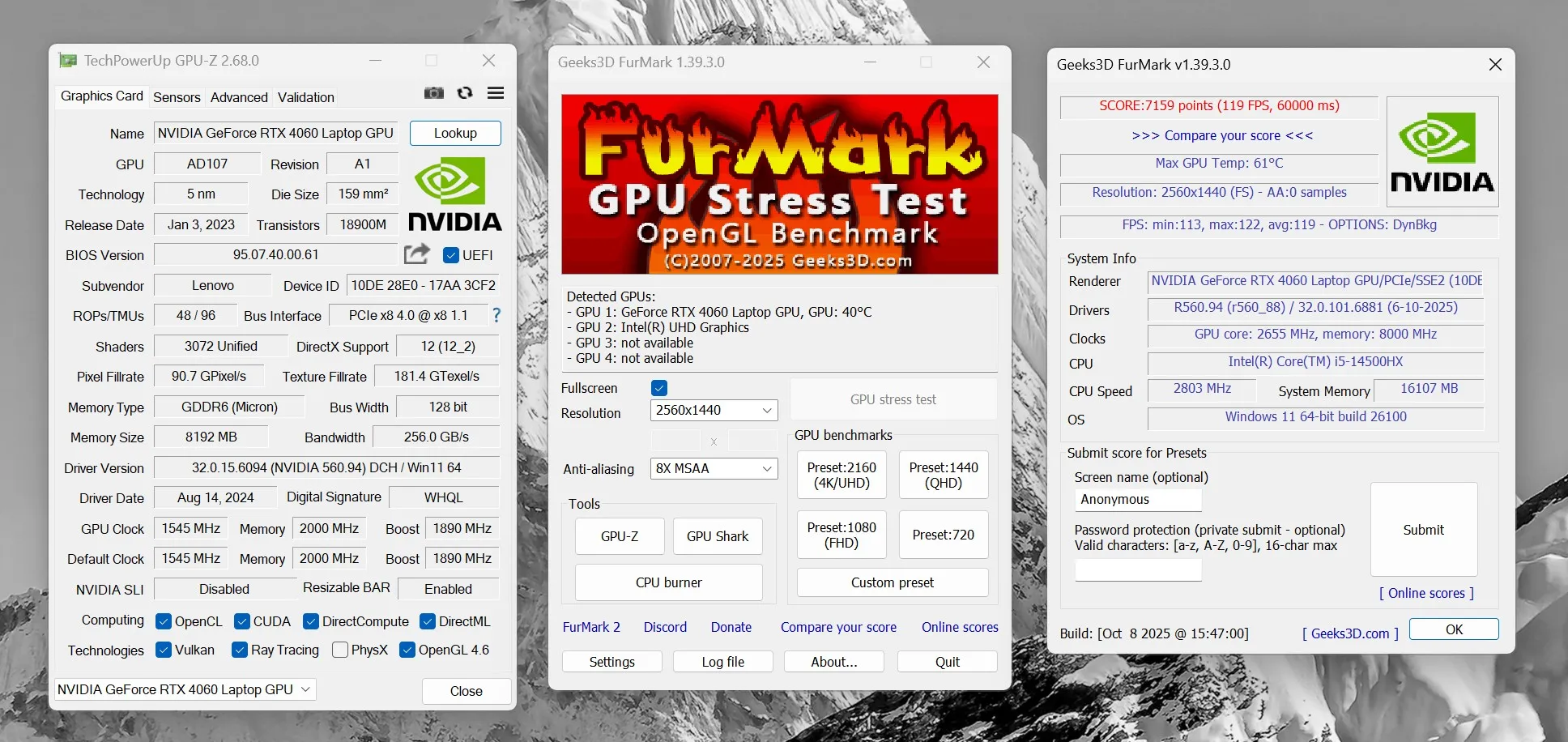Toggle the UEFI checkbox

(x=451, y=255)
